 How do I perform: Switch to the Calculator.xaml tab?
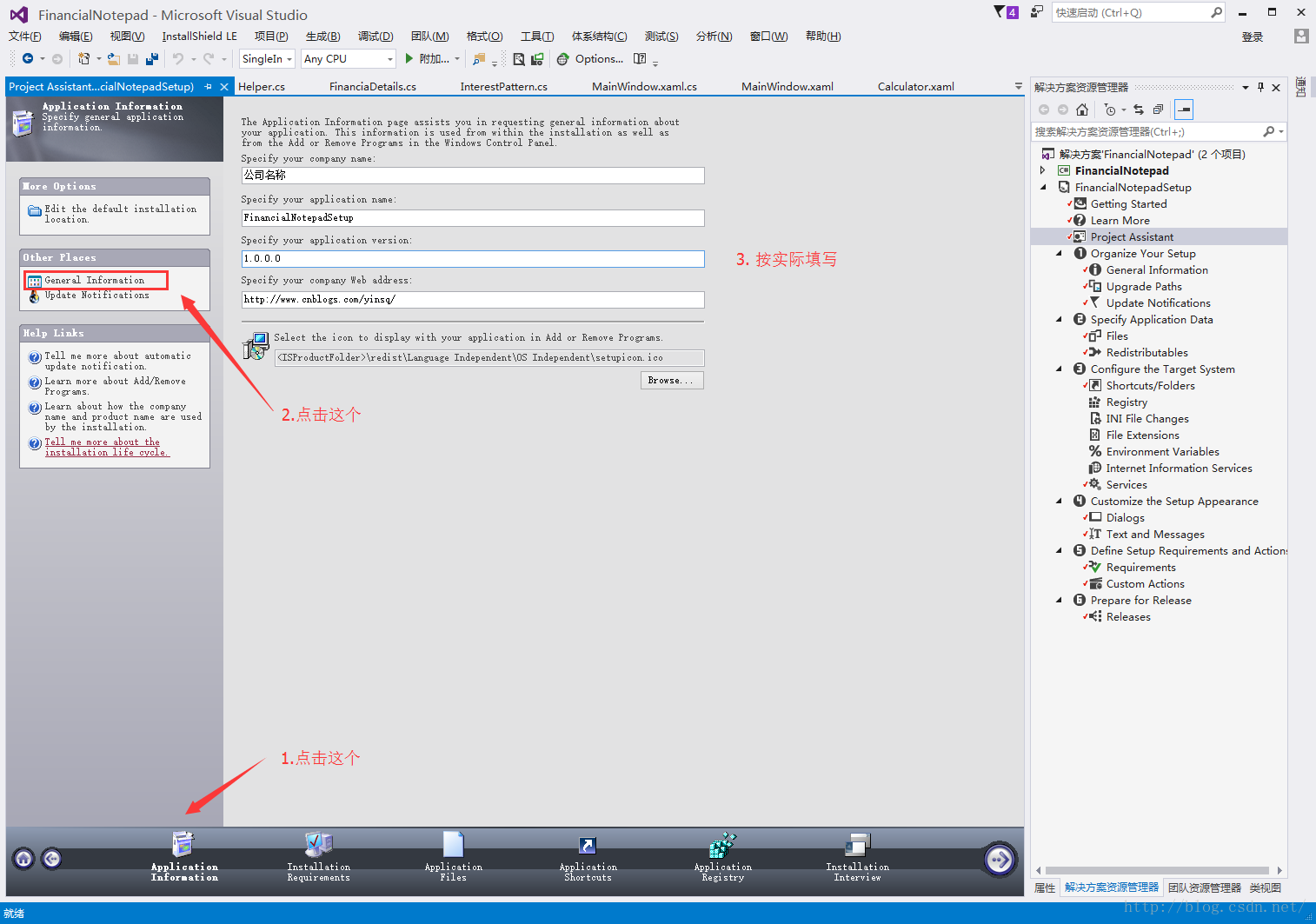tap(915, 86)
